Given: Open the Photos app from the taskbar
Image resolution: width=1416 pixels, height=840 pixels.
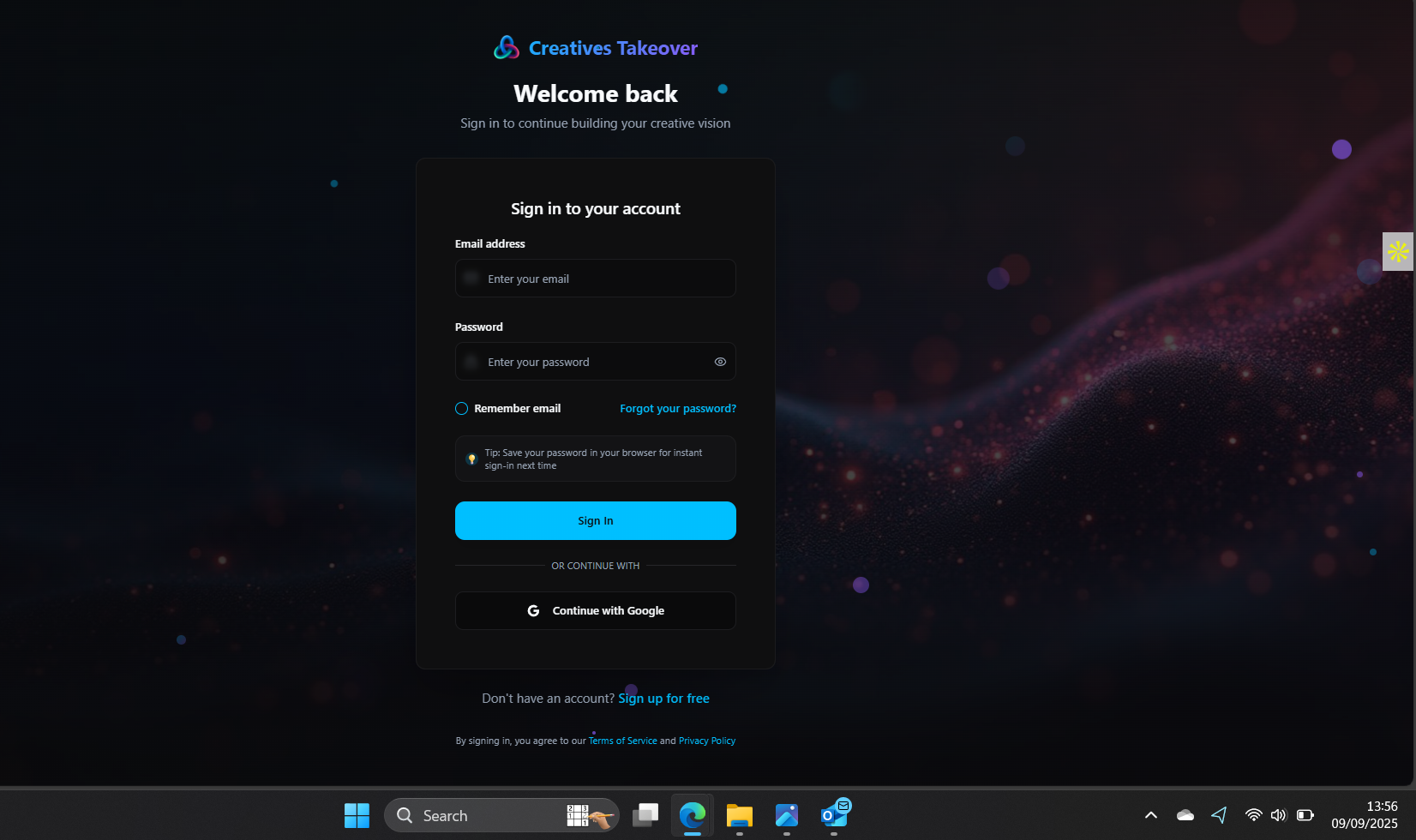Looking at the screenshot, I should coord(786,815).
